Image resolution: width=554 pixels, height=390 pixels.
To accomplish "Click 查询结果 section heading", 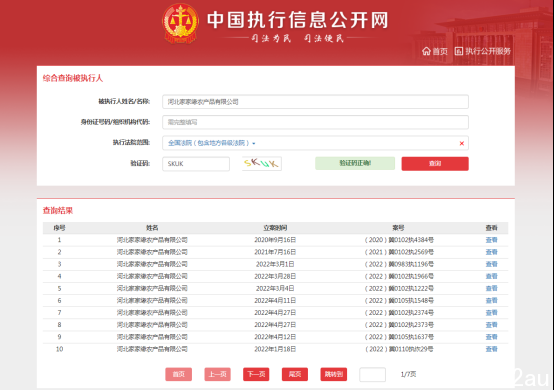I will pos(58,211).
